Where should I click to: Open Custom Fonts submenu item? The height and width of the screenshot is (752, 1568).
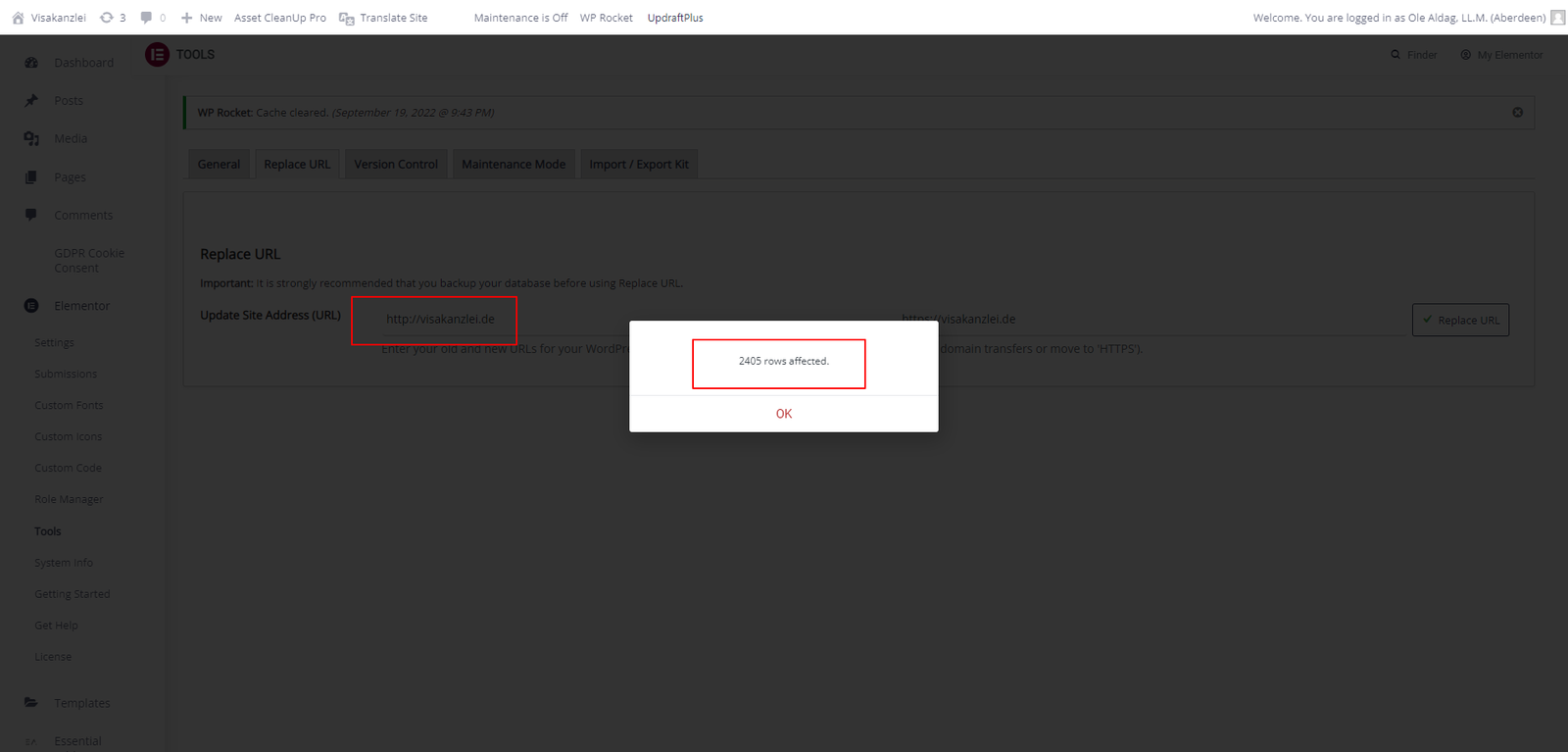click(x=69, y=406)
